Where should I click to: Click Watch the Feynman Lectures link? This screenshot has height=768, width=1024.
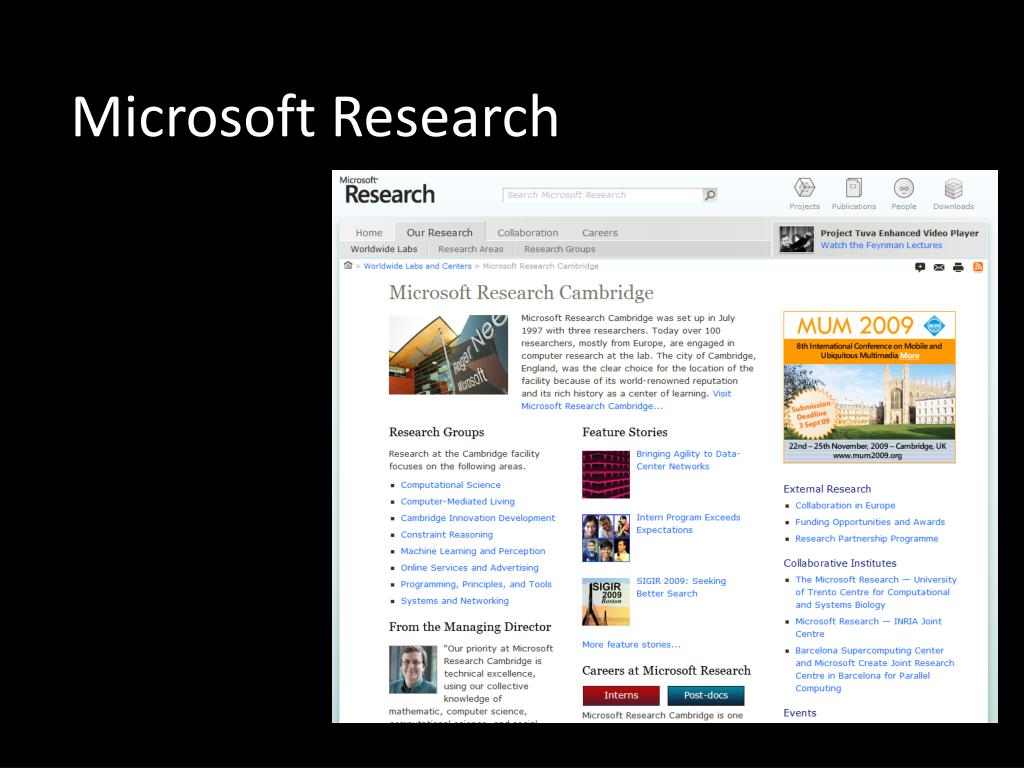tap(881, 245)
